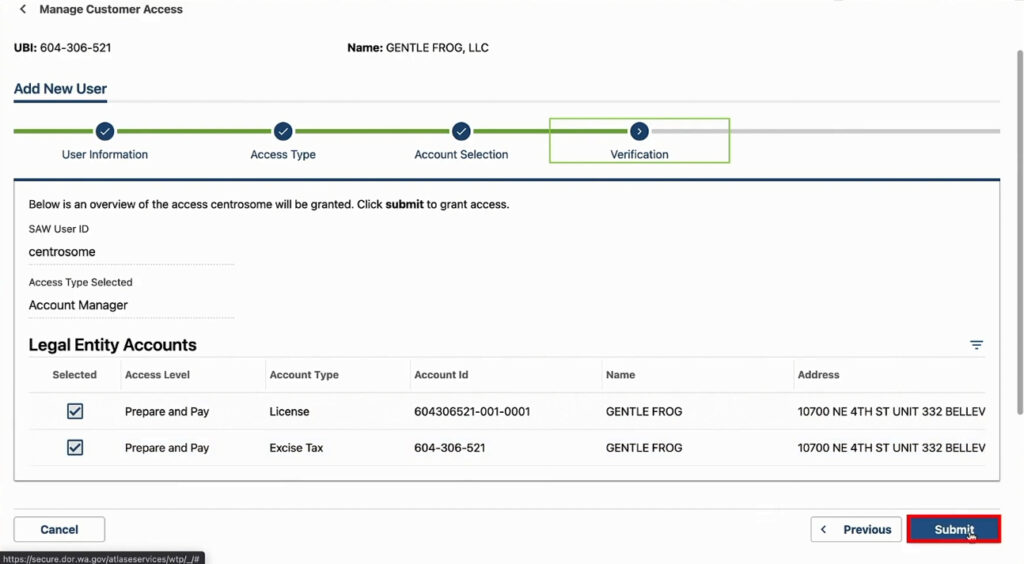
Task: Click the Cancel button
Action: [59, 529]
